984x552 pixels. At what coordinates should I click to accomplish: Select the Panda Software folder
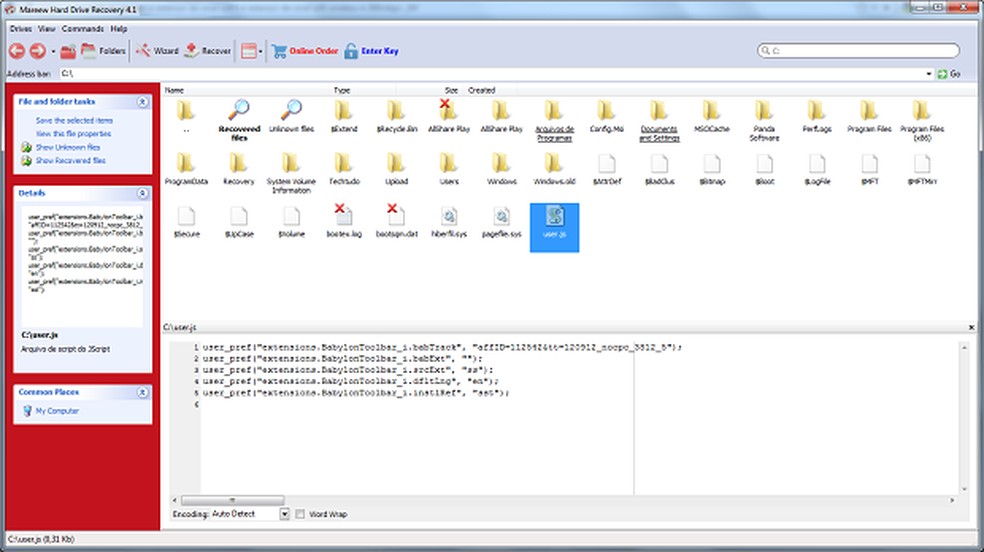point(764,119)
